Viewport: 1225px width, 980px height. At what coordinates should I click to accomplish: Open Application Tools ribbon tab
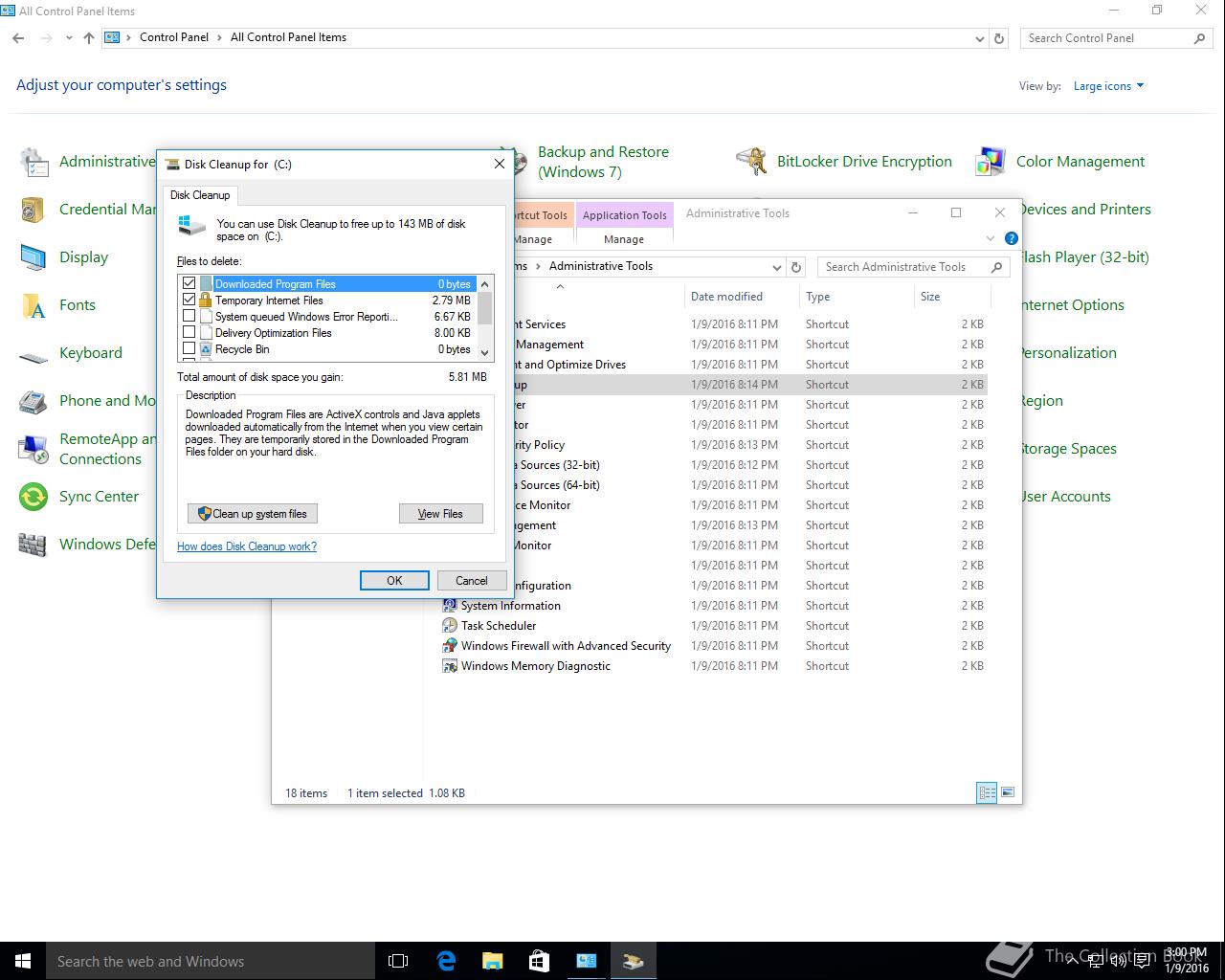coord(624,215)
